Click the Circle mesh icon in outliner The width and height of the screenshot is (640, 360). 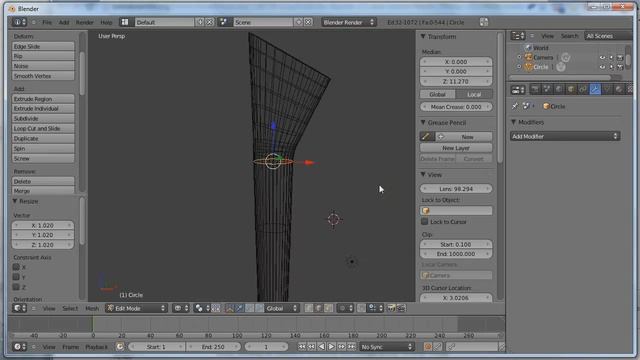tap(529, 67)
